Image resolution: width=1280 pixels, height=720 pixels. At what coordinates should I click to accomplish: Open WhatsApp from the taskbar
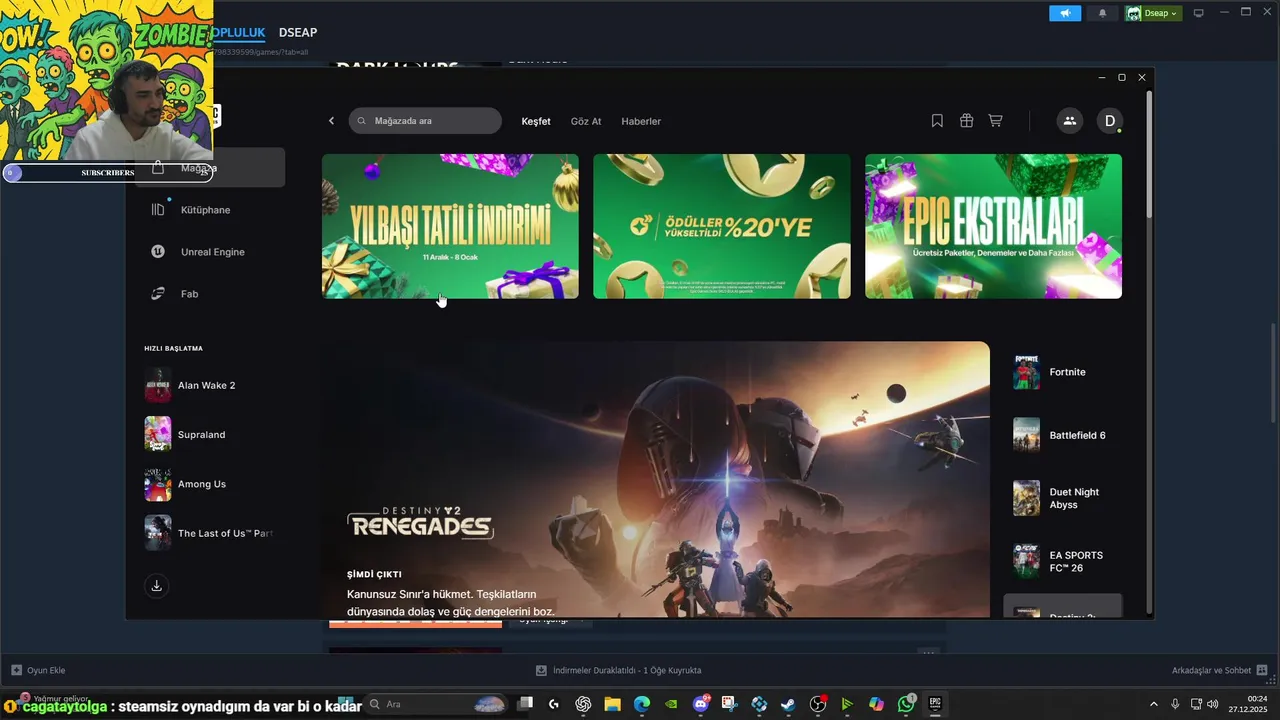click(906, 704)
